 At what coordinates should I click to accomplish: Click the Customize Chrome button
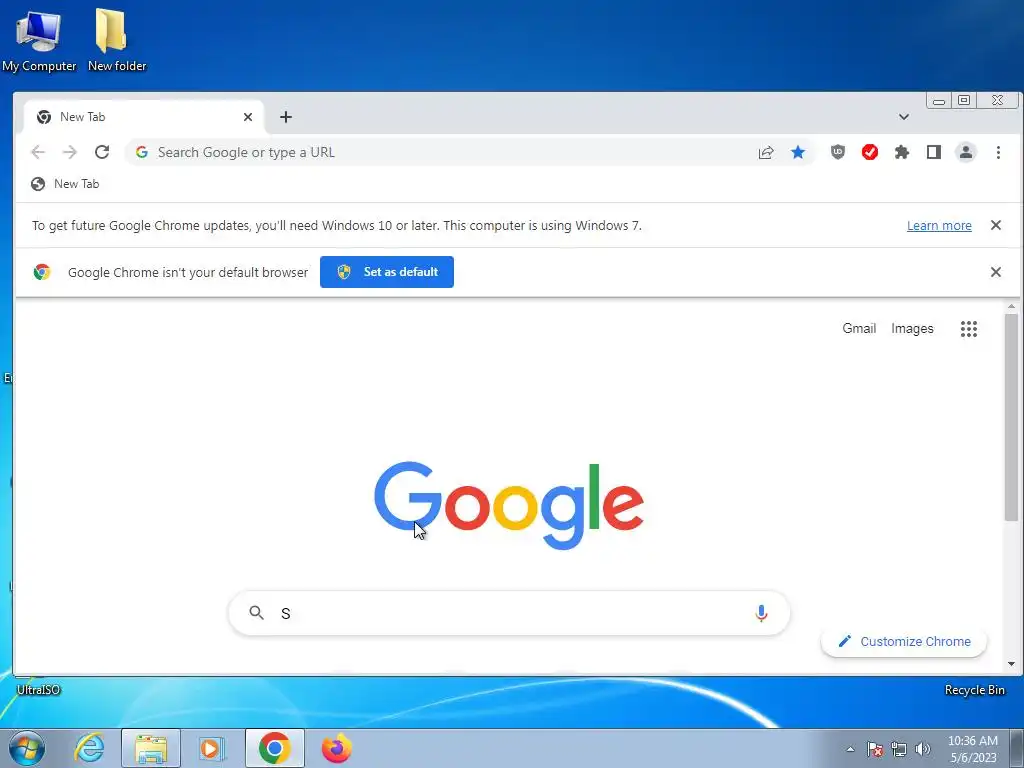click(x=904, y=641)
